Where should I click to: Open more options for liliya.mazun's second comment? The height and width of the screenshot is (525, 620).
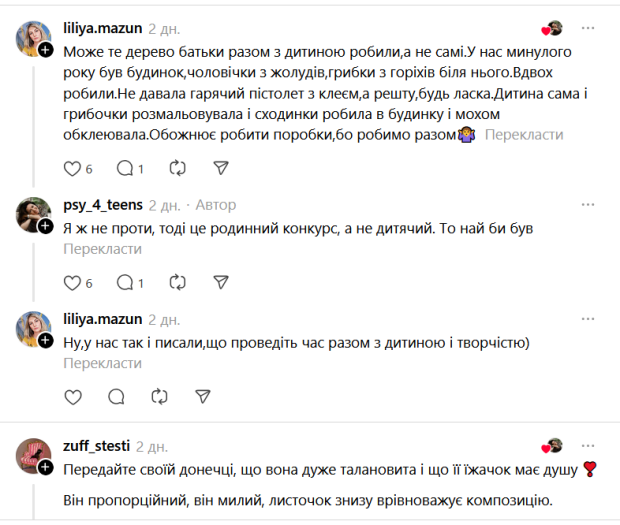589,319
